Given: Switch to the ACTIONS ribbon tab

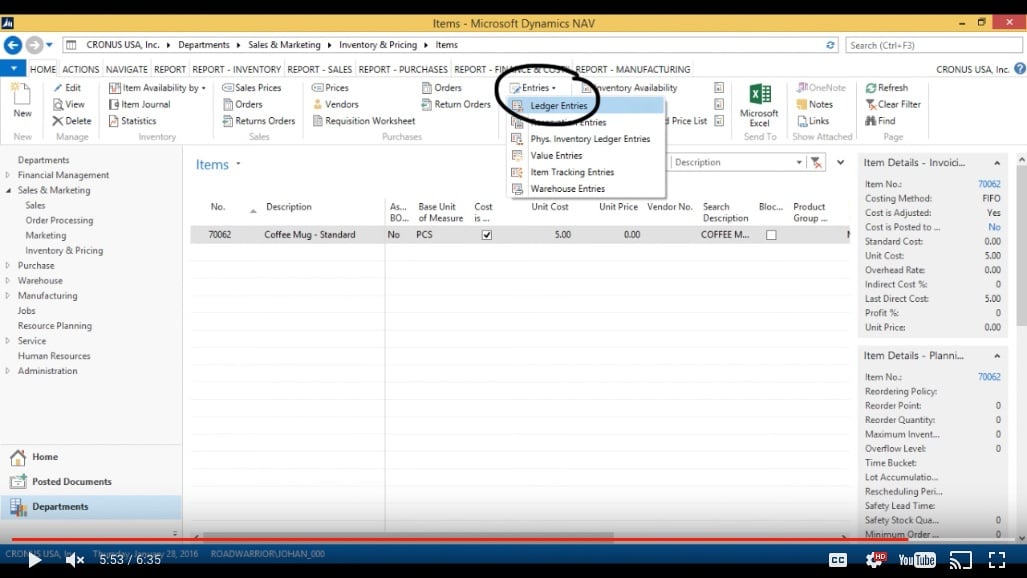Looking at the screenshot, I should (81, 69).
